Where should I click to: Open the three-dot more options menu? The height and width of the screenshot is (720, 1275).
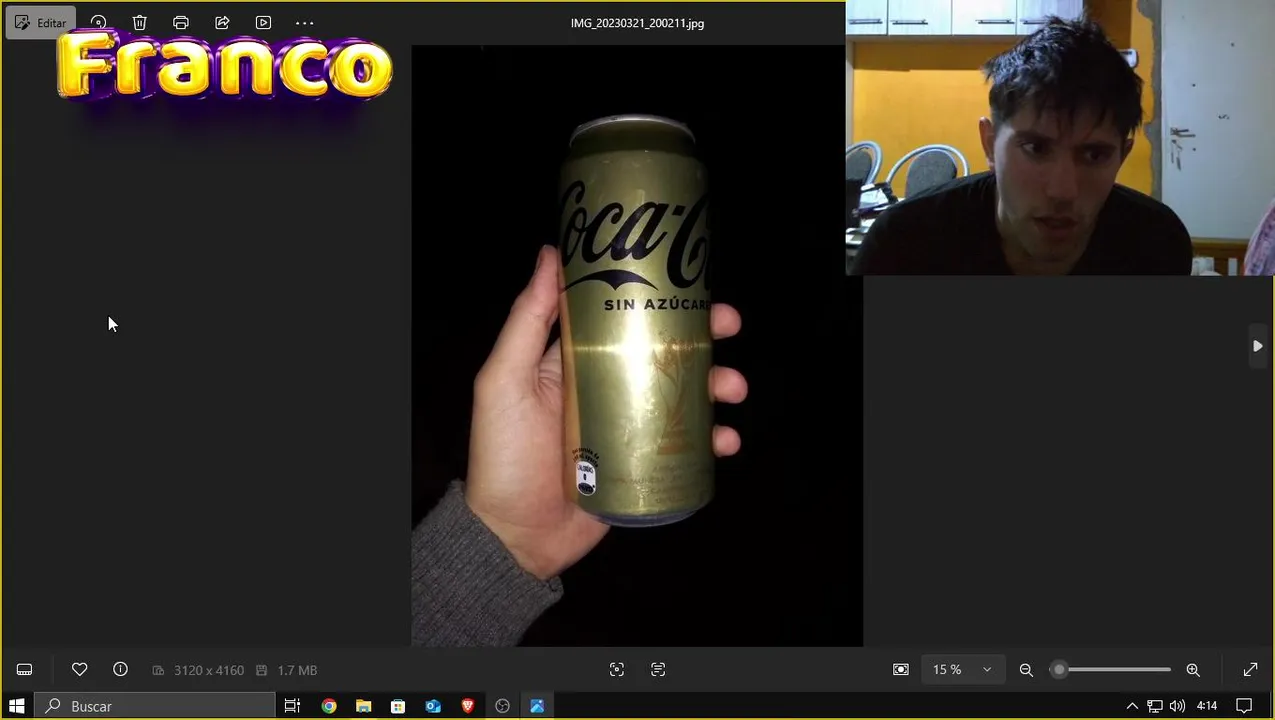point(305,22)
